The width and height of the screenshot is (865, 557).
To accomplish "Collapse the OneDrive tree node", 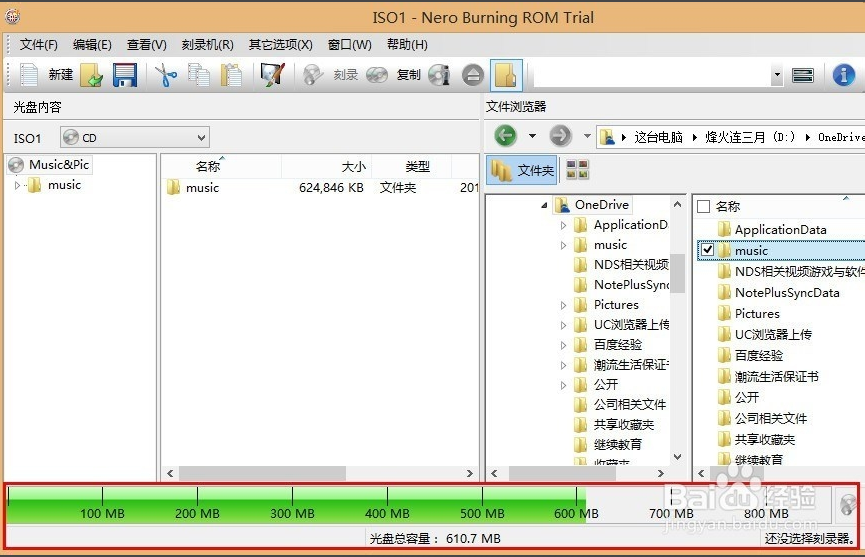I will 544,205.
